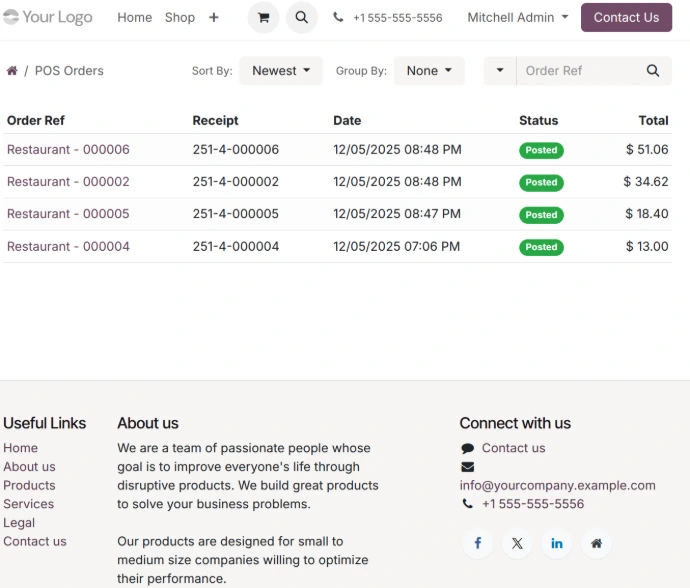Open the Mitchell Admin user menu
690x588 pixels.
tap(517, 18)
